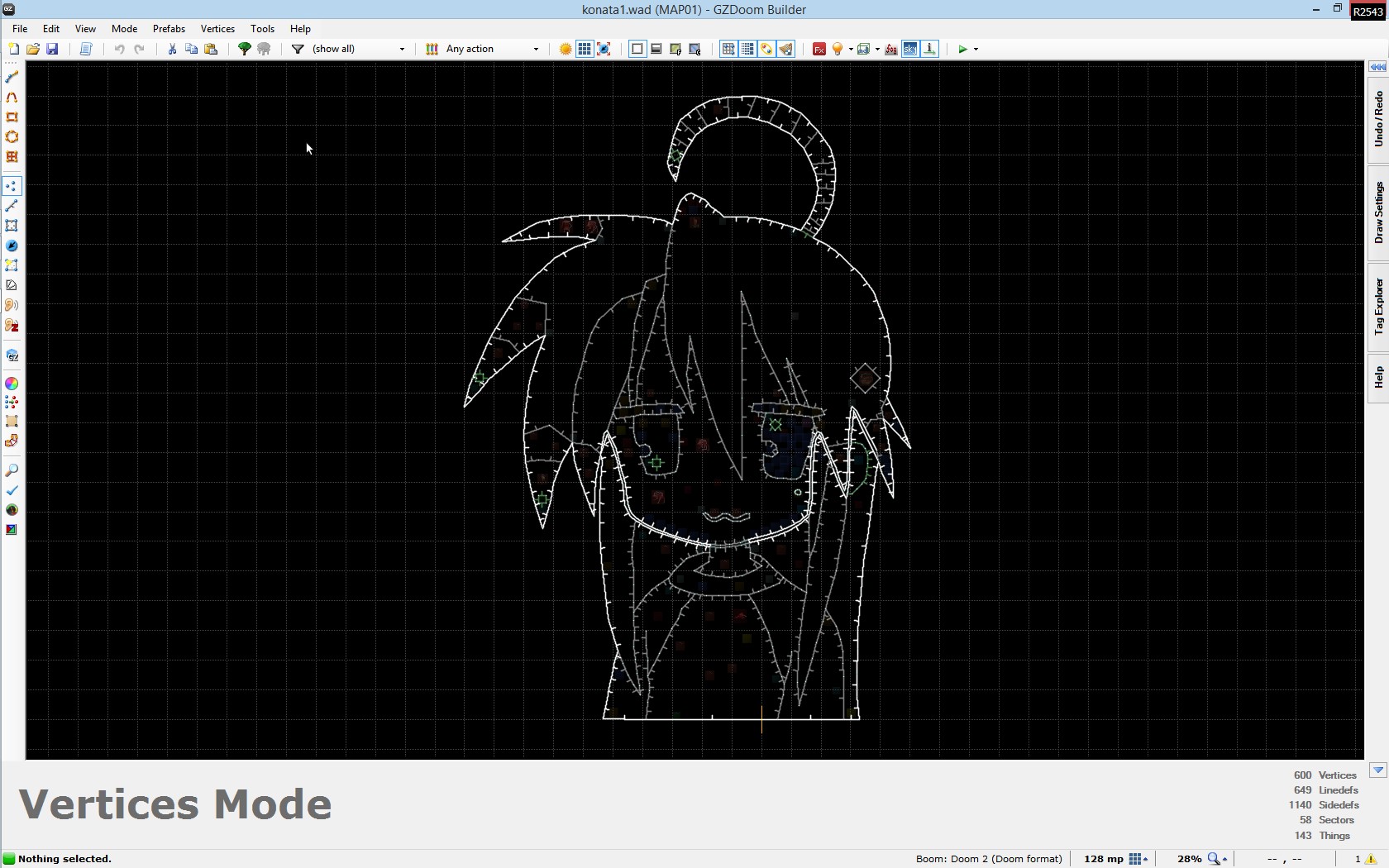
Task: Switch to Sound Environment mode (red-Z ear)
Action: click(x=12, y=326)
